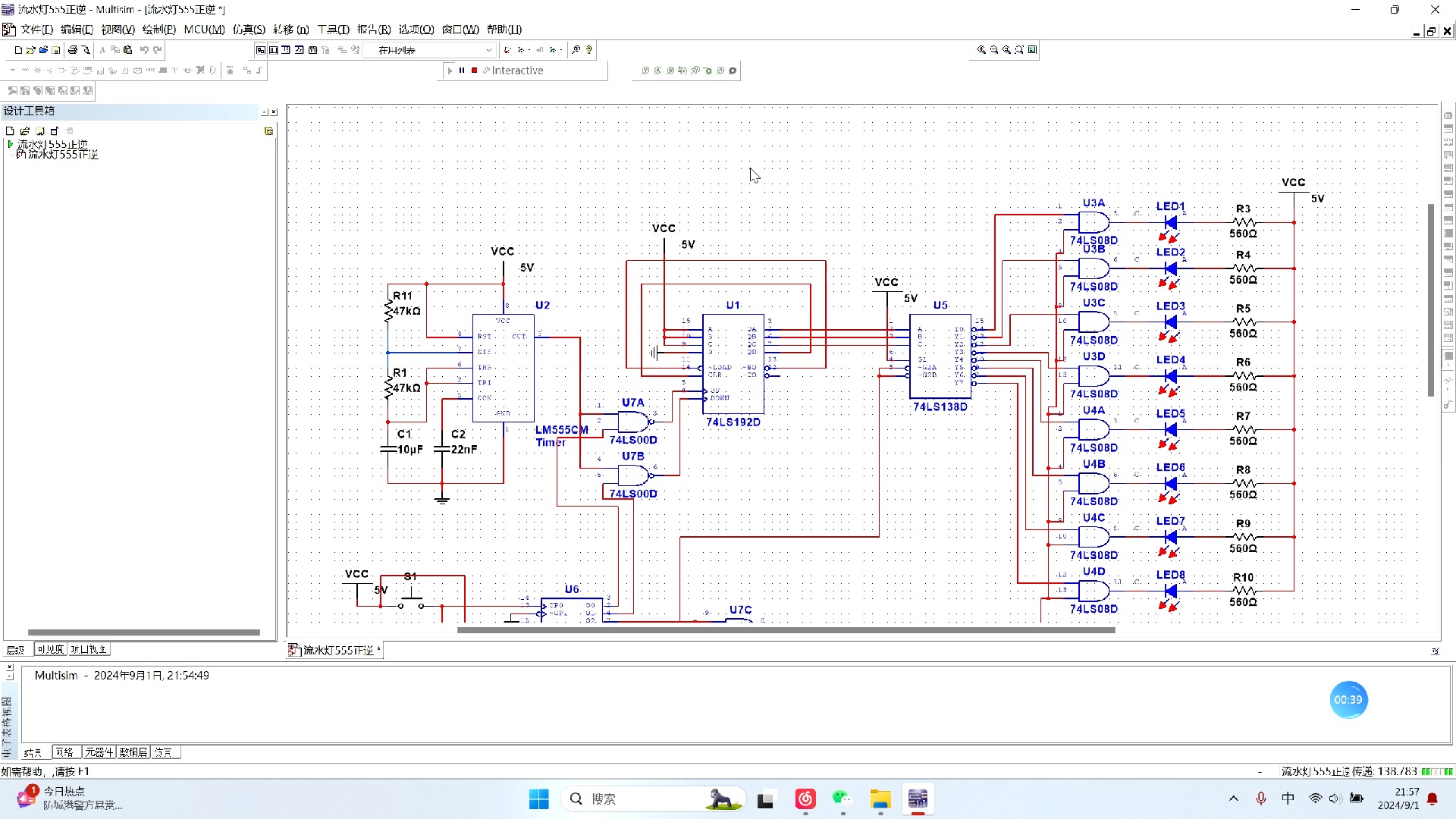Stop the simulation with red square
This screenshot has height=819, width=1456.
click(x=475, y=71)
